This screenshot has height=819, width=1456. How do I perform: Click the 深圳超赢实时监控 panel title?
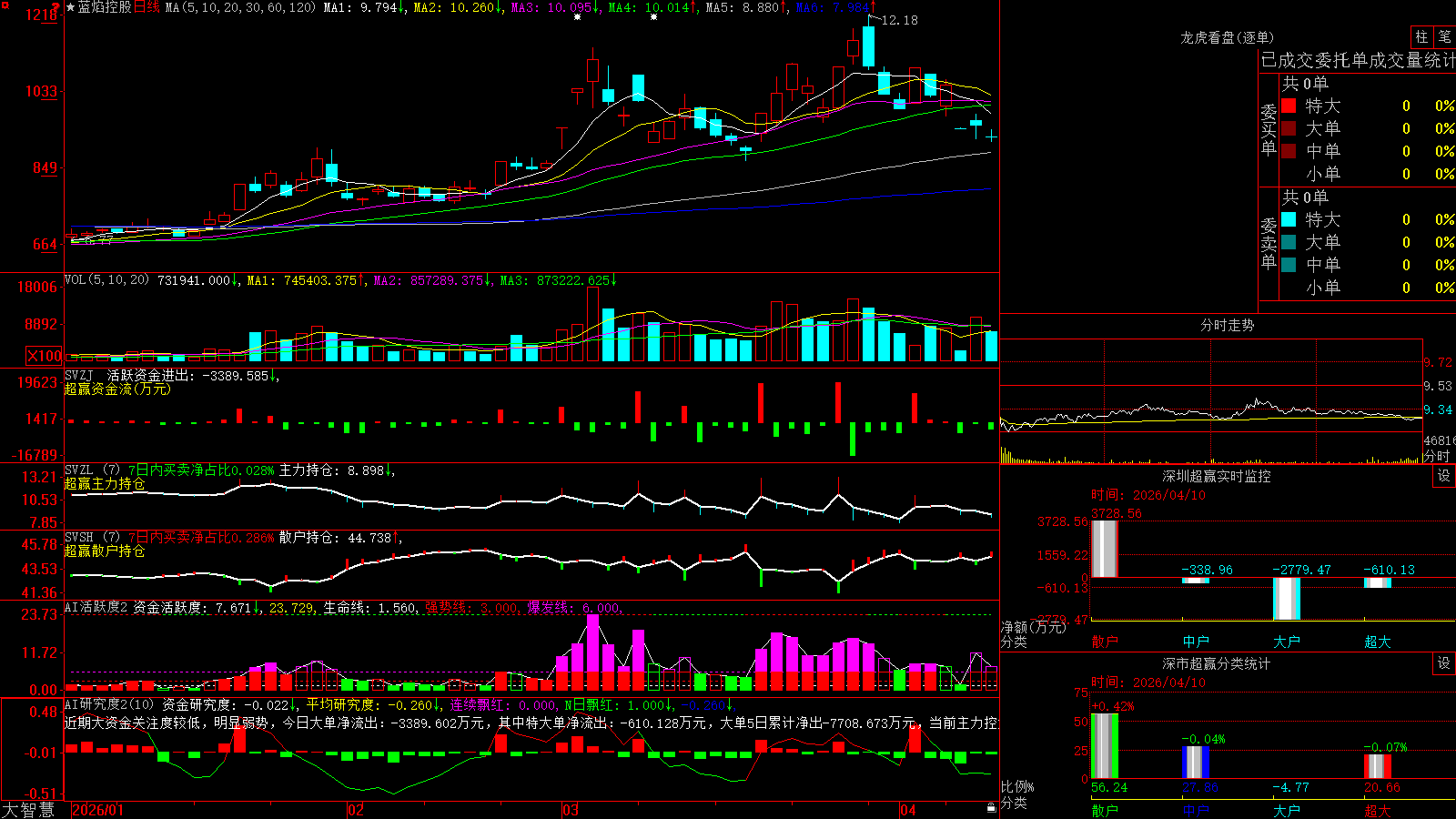[x=1217, y=476]
